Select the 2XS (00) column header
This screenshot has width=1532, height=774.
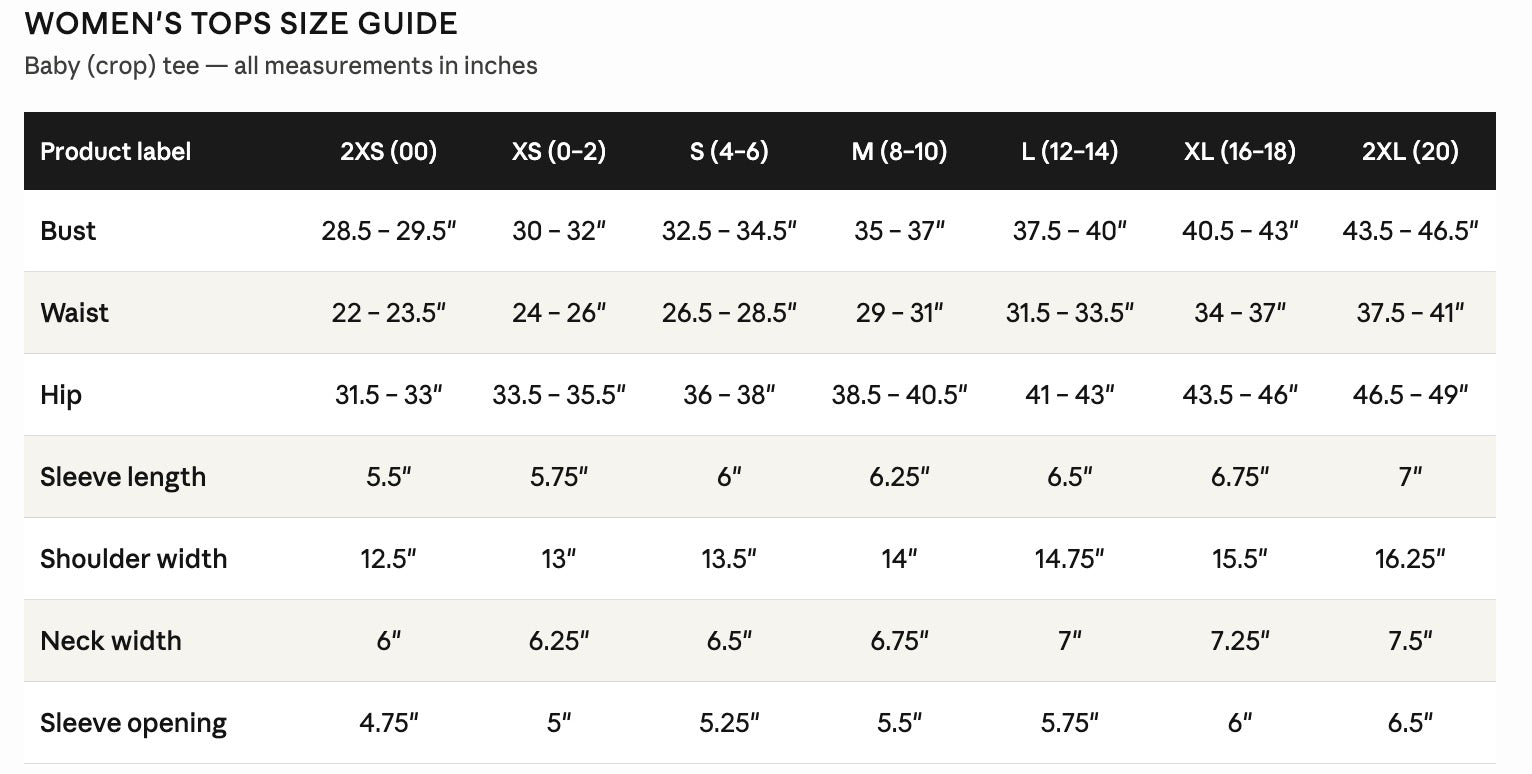pyautogui.click(x=389, y=152)
